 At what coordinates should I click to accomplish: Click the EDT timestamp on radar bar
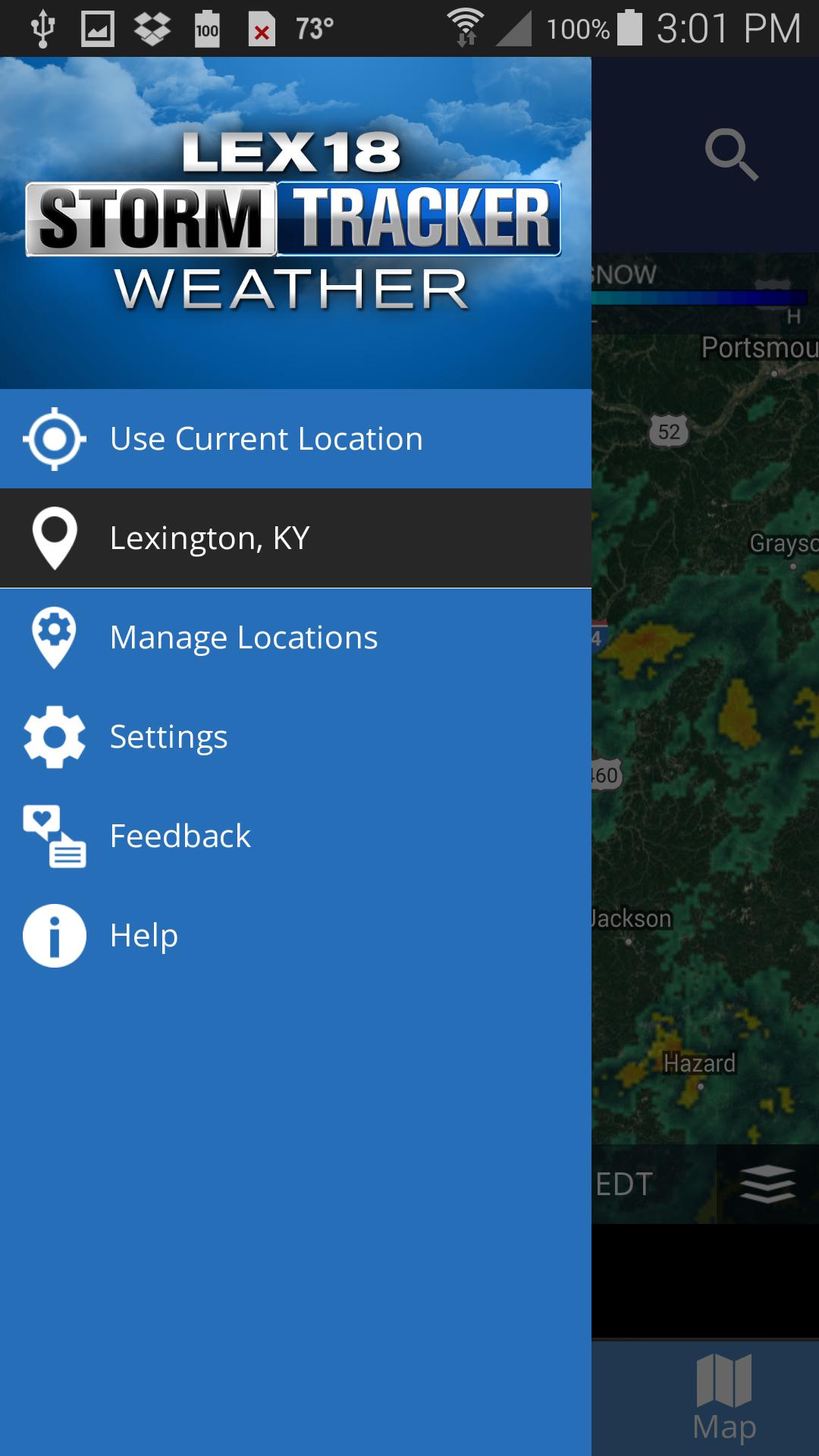(623, 1184)
